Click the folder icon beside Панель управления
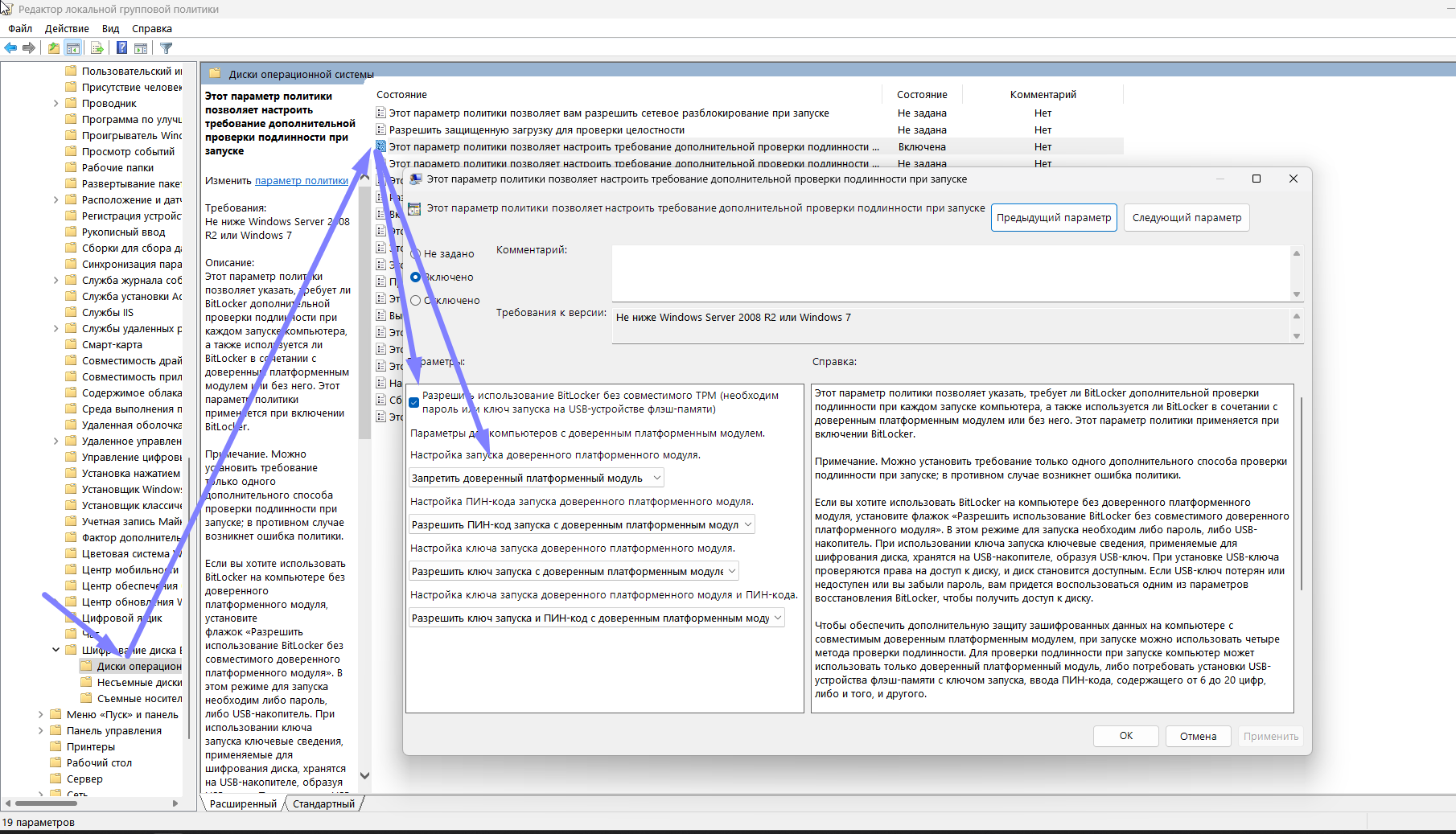Viewport: 1456px width, 834px height. [x=56, y=730]
